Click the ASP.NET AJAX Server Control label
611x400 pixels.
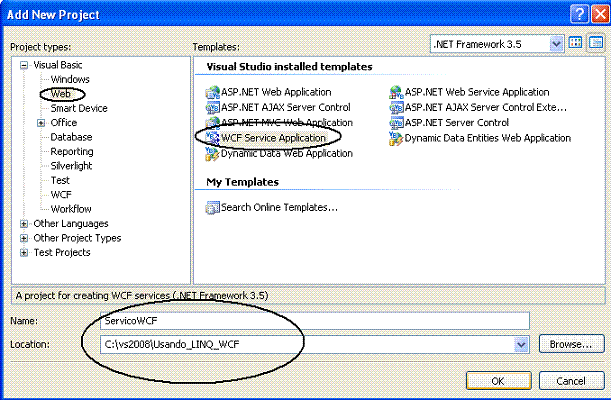click(x=286, y=107)
